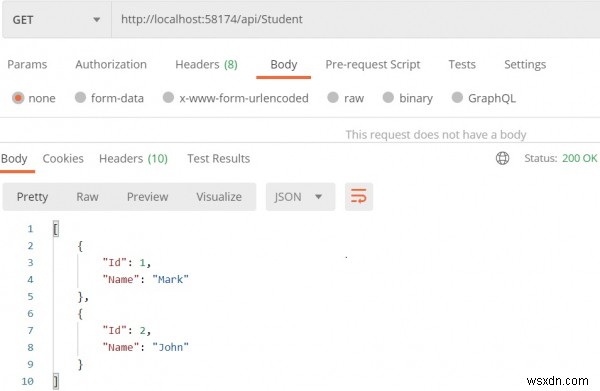
Task: Click the network globe icon
Action: point(502,158)
